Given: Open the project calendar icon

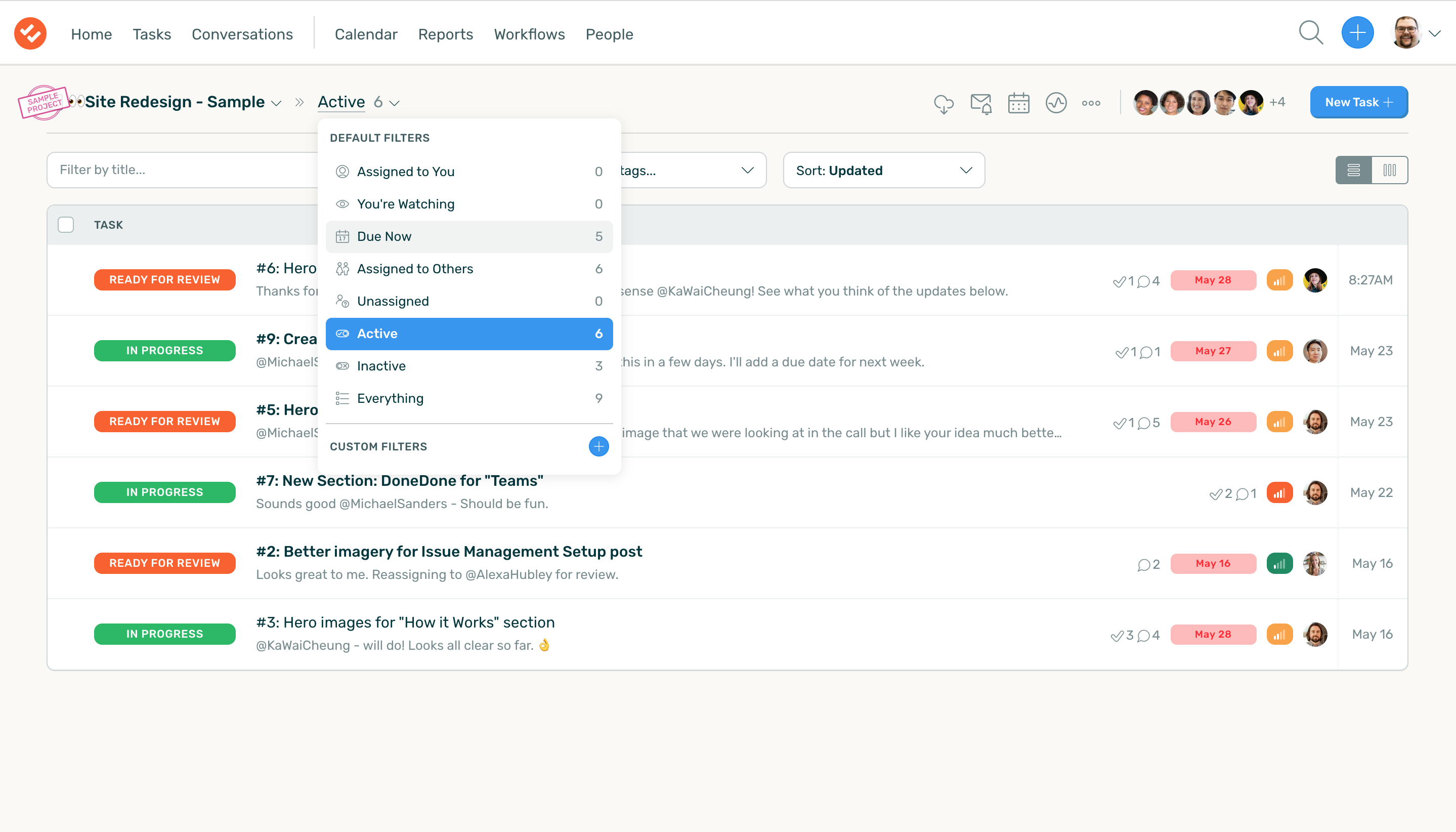Looking at the screenshot, I should click(x=1018, y=103).
